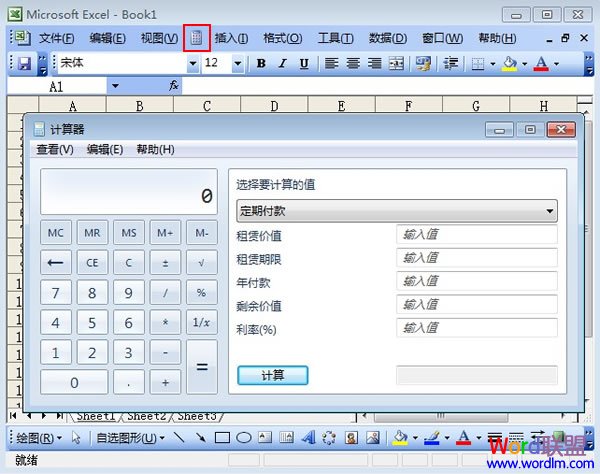600x474 pixels.
Task: Click the calculator equals button
Action: pyautogui.click(x=202, y=366)
